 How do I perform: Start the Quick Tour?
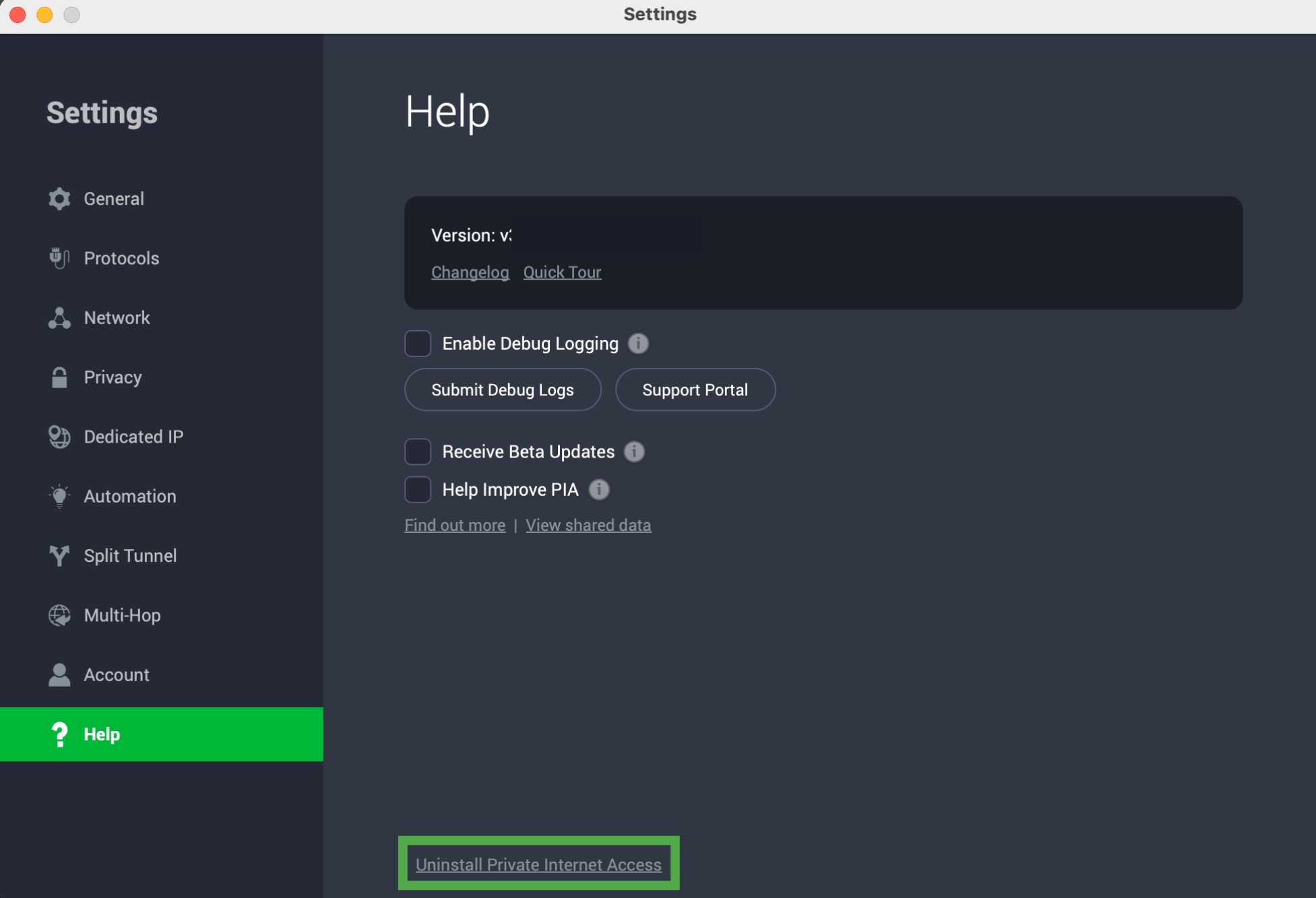(563, 272)
